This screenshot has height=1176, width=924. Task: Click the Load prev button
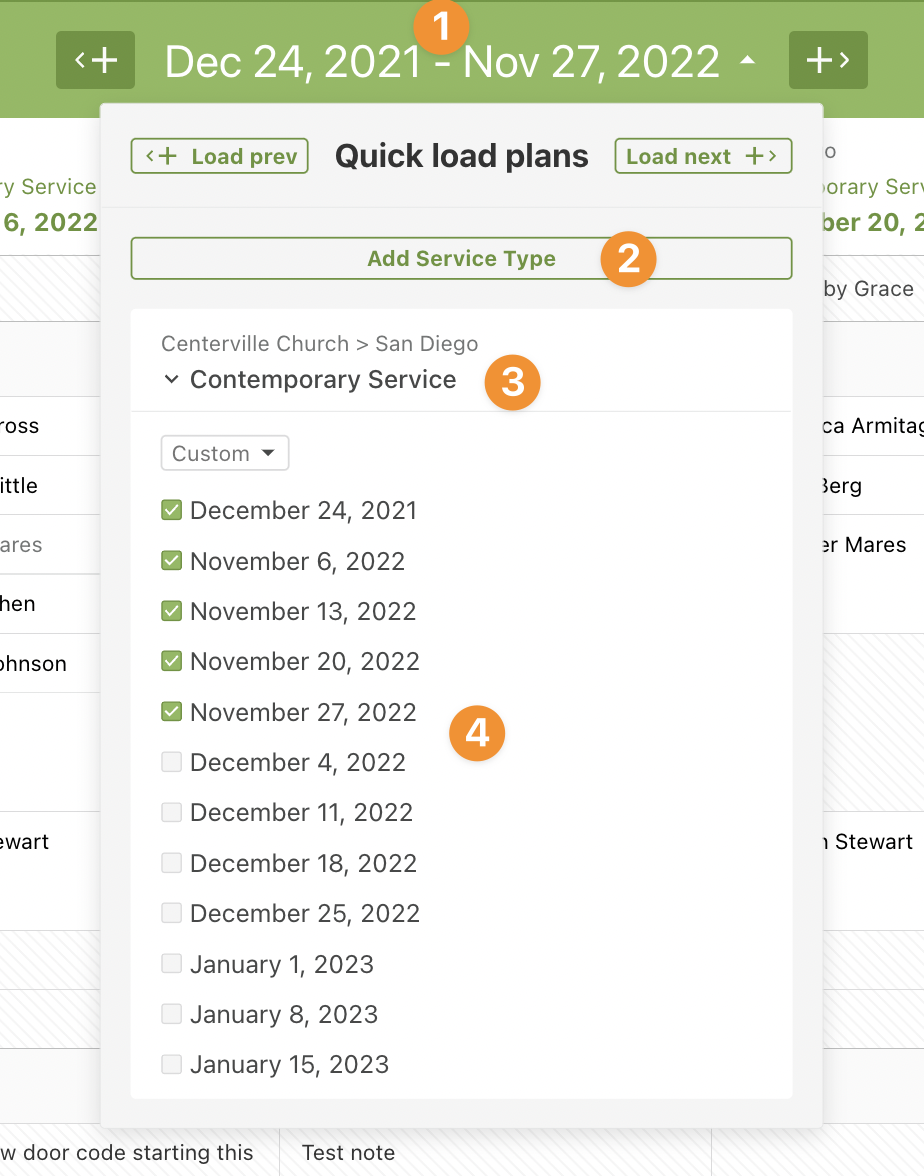click(x=220, y=156)
